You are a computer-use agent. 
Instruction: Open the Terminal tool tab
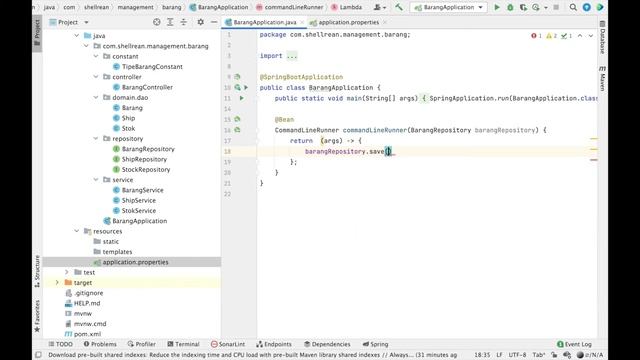coord(183,344)
